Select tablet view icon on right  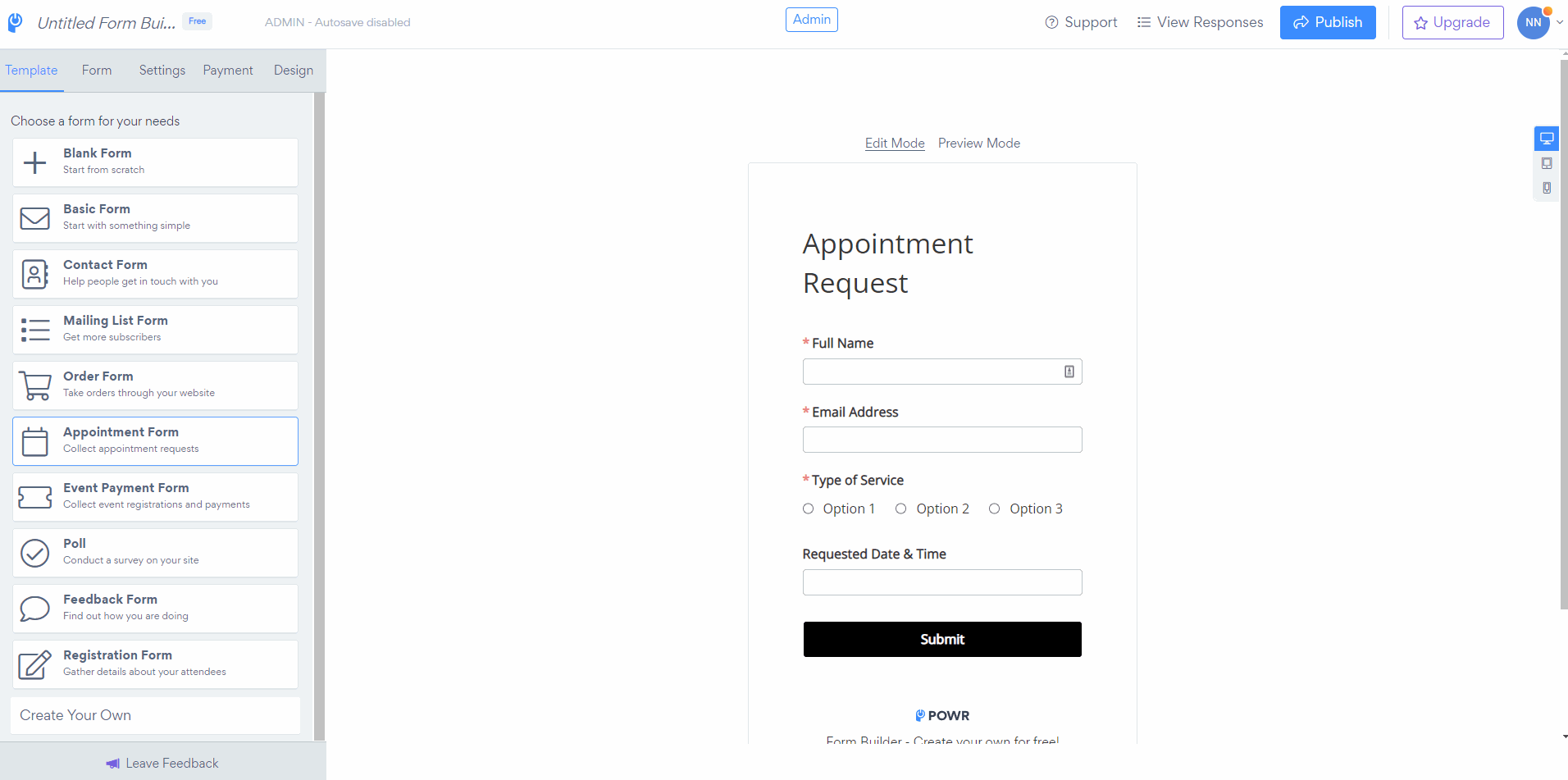tap(1547, 163)
